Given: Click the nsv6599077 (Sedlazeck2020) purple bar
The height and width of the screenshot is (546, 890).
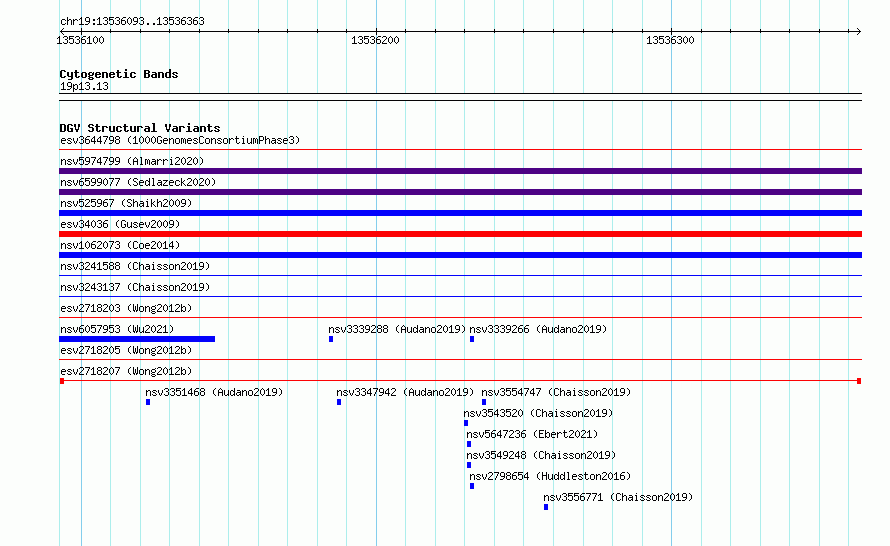Looking at the screenshot, I should pos(460,192).
